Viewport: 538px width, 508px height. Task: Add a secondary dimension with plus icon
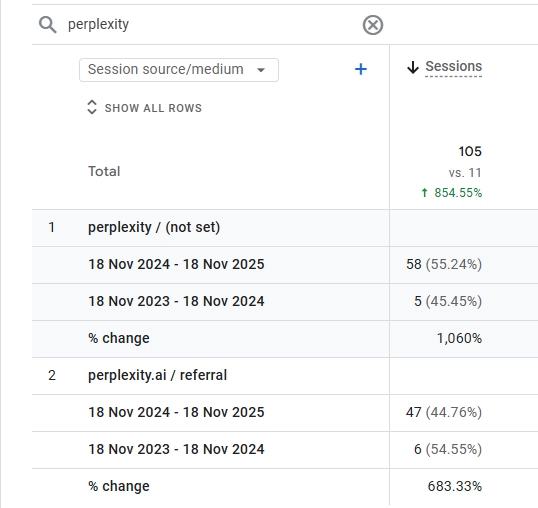[x=361, y=69]
